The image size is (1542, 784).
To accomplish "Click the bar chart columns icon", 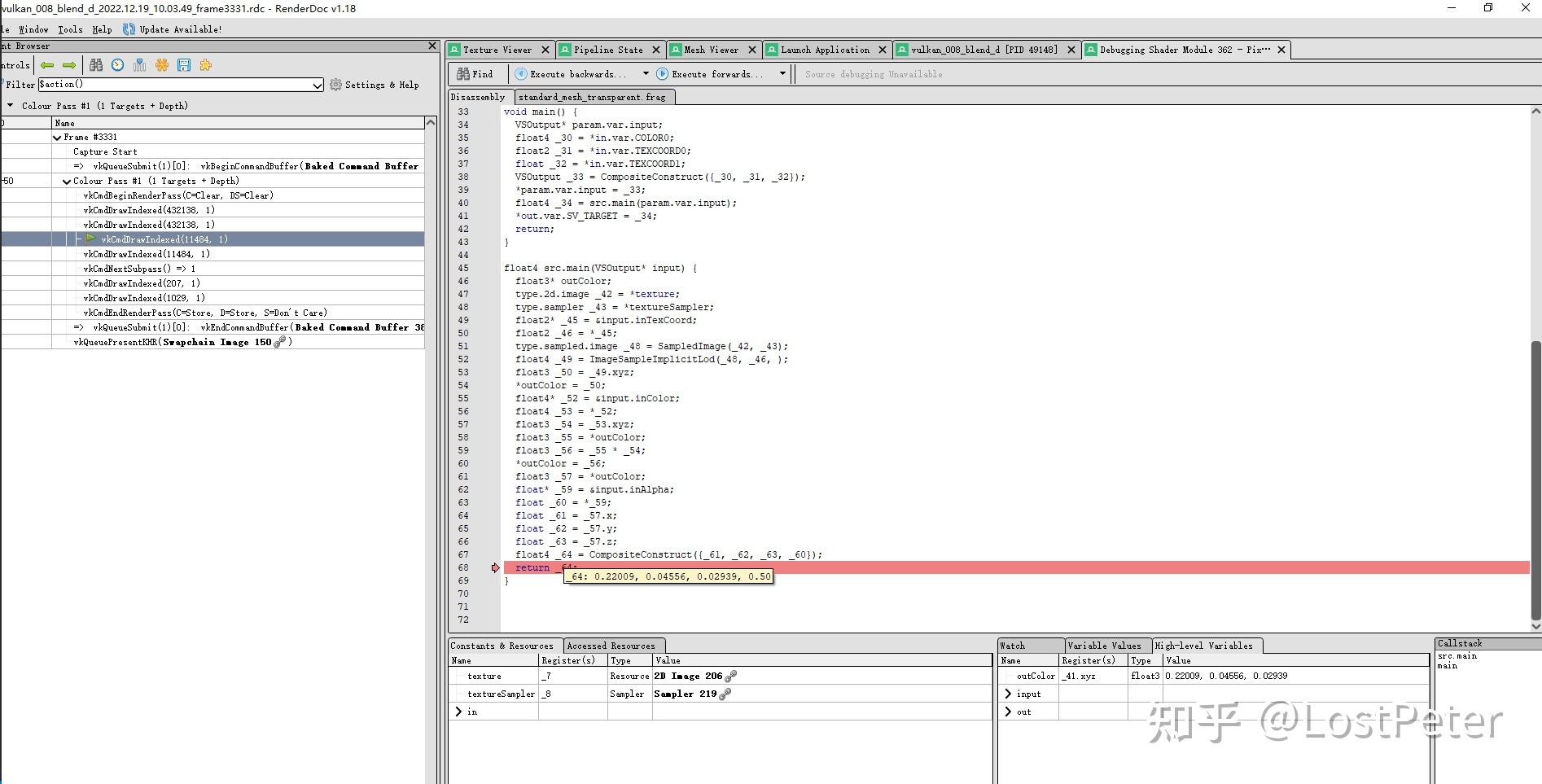I will tap(140, 65).
